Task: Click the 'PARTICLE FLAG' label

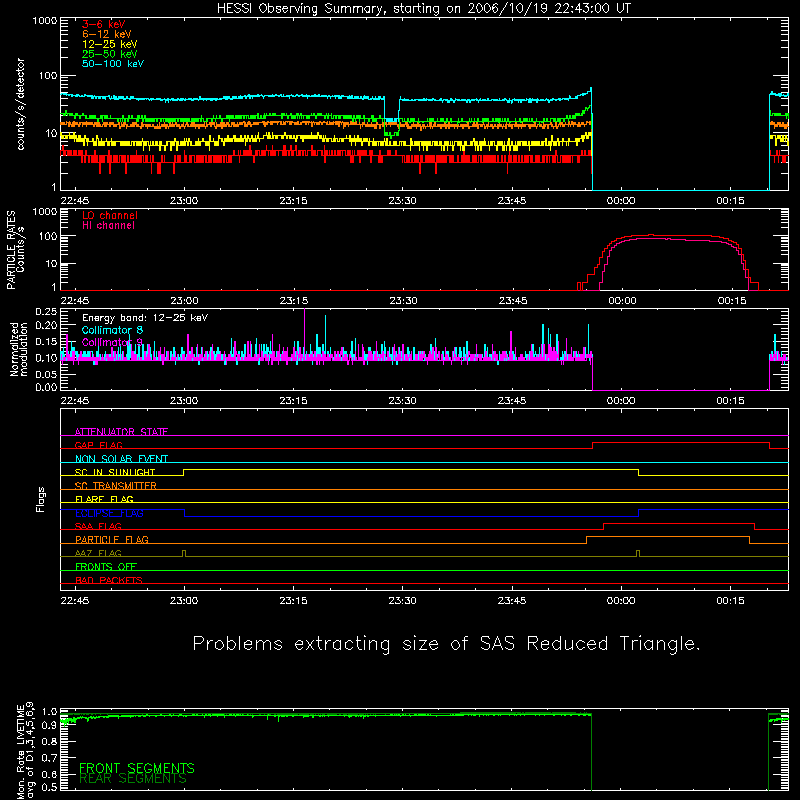Action: (112, 539)
